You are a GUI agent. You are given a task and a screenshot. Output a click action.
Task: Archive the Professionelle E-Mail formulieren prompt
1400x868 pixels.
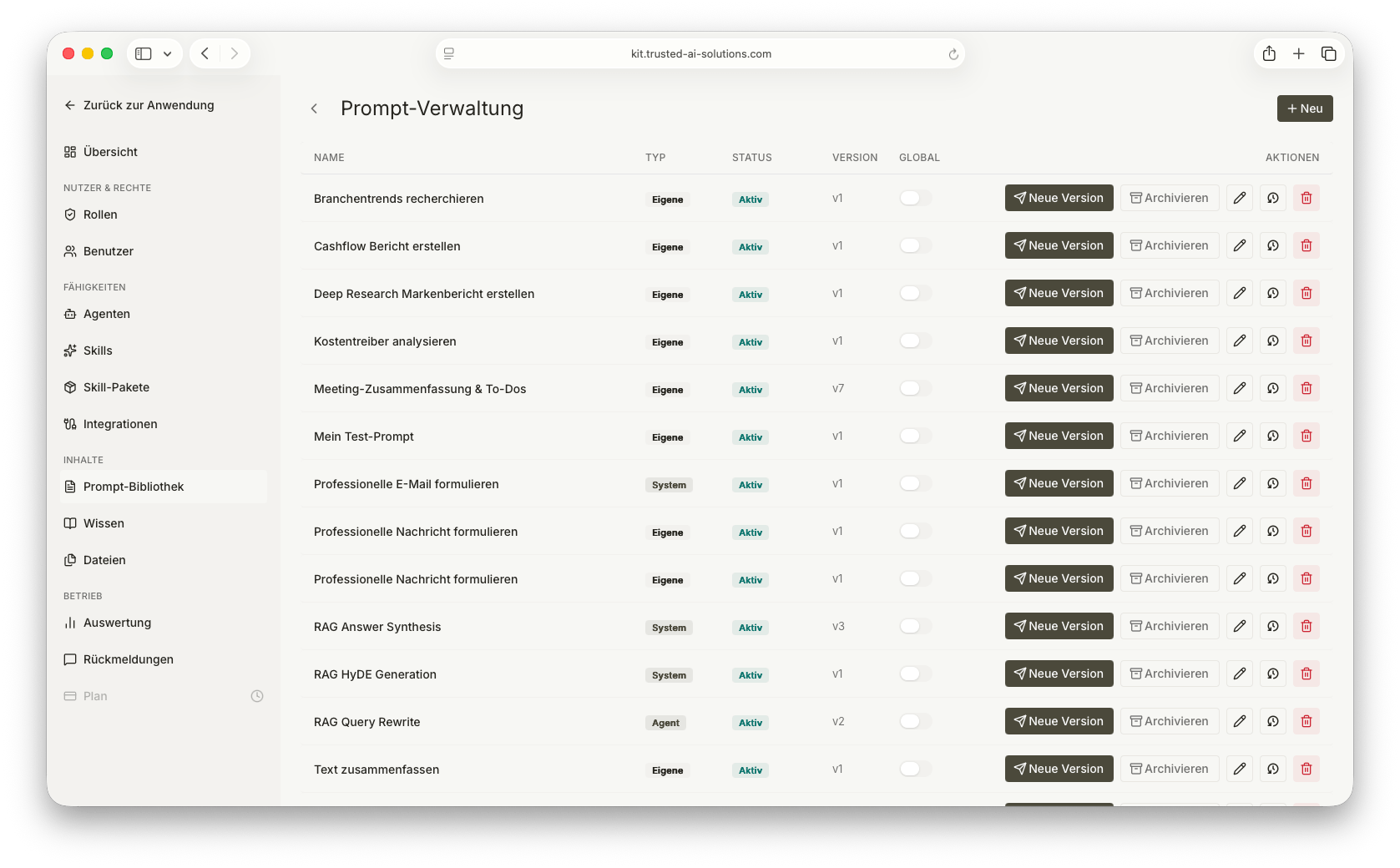1170,483
